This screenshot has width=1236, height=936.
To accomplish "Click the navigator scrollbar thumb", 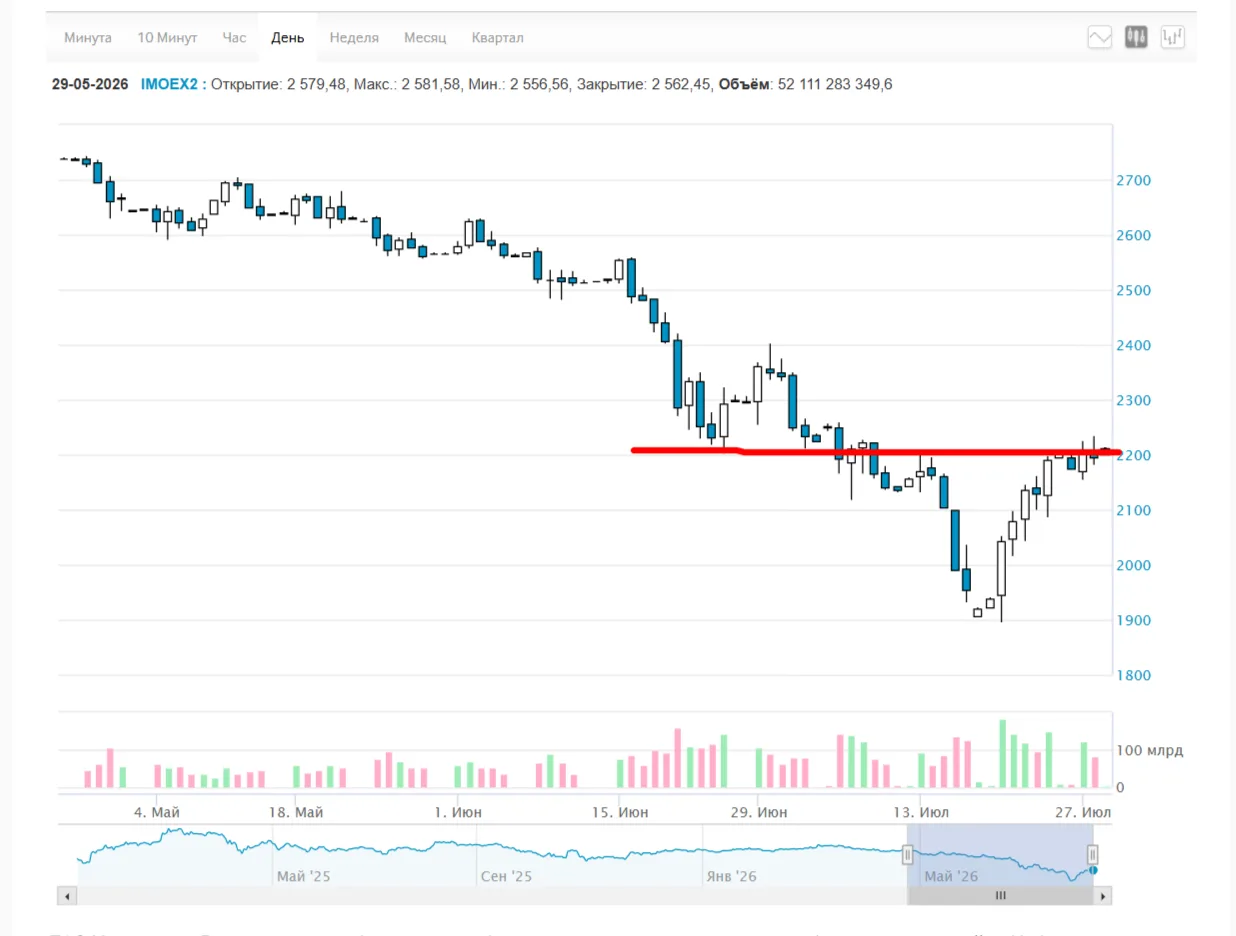I will point(1000,896).
